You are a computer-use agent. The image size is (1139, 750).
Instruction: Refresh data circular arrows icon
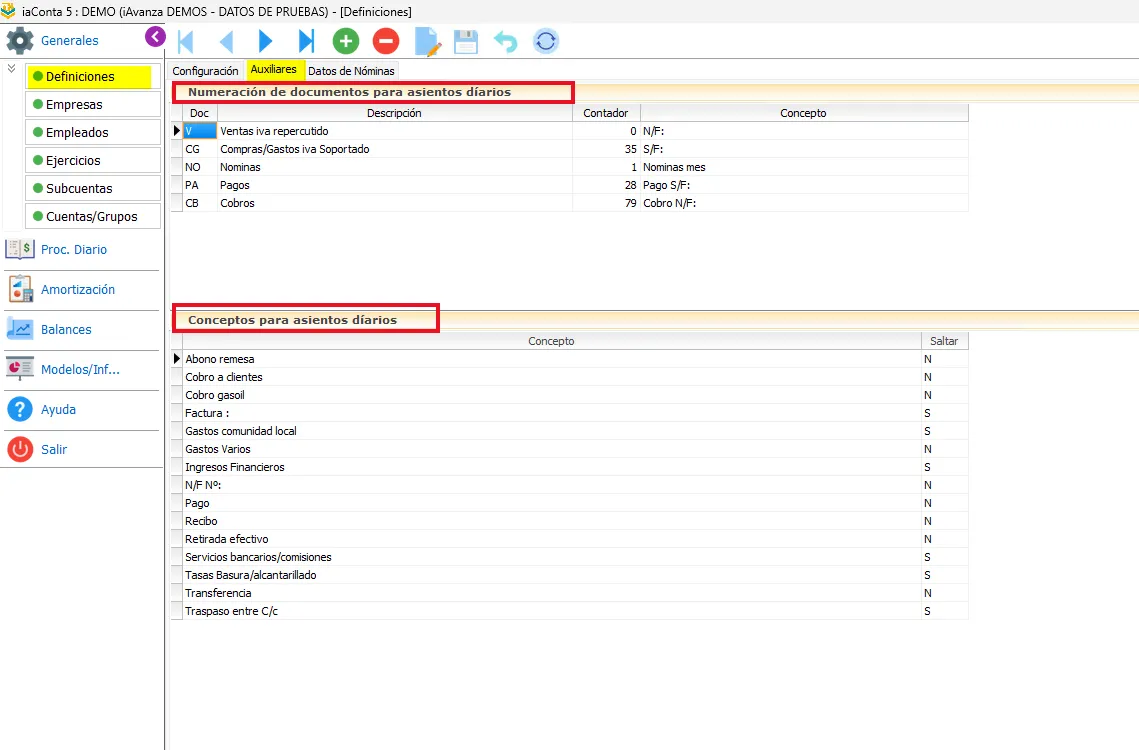[x=546, y=41]
